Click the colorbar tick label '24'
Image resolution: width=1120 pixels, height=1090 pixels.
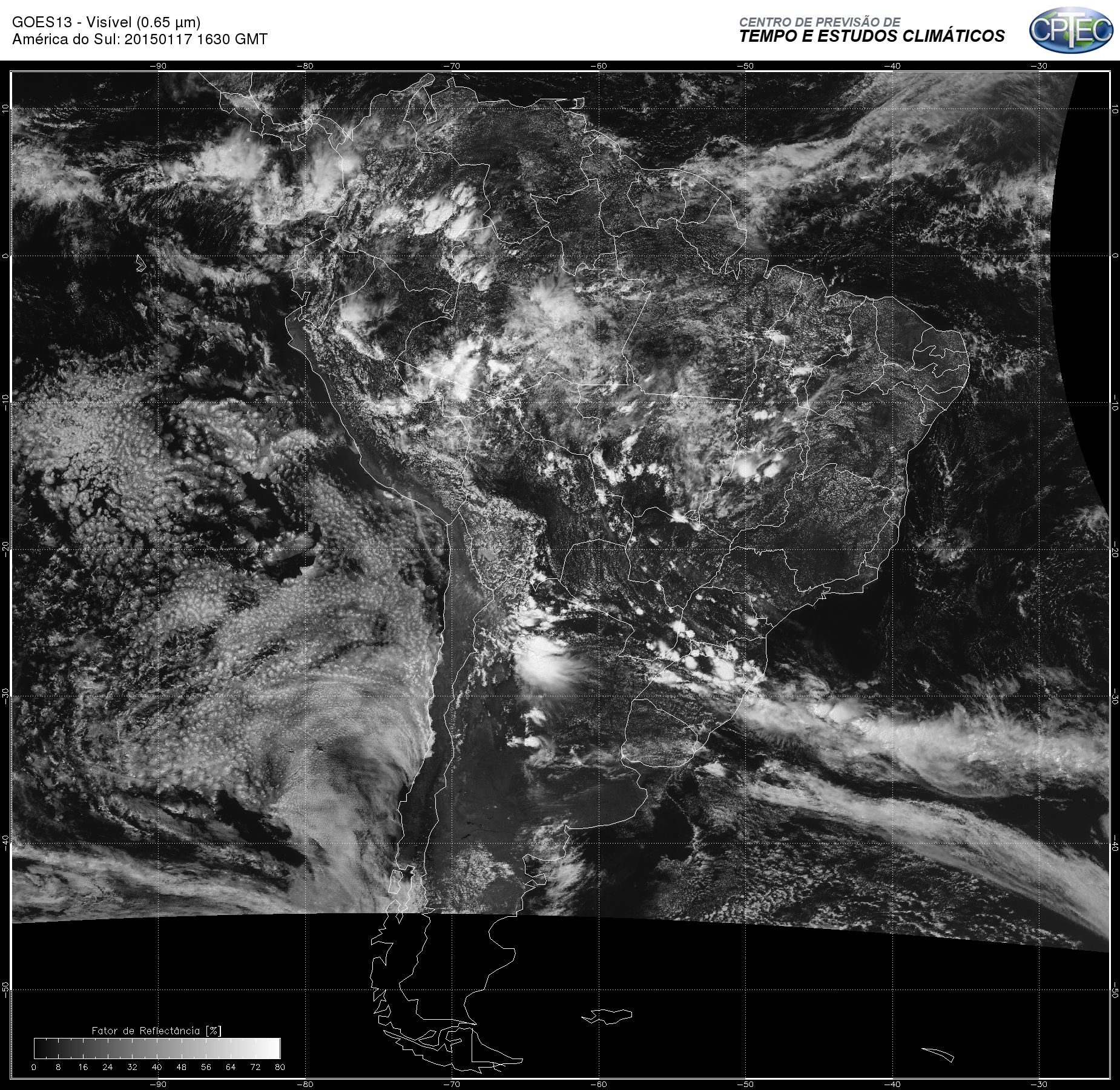click(x=108, y=1067)
